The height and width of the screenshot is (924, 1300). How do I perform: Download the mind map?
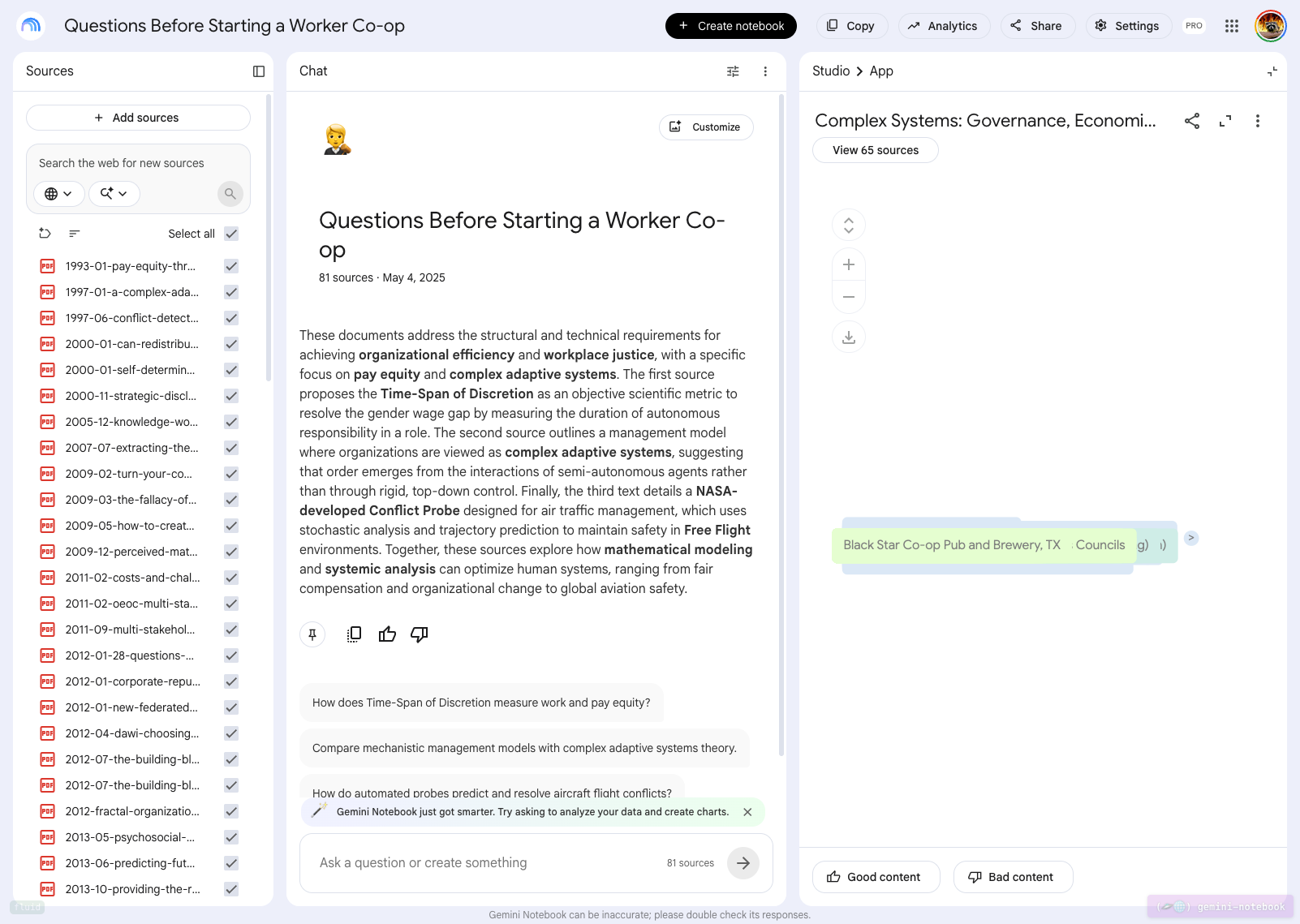click(x=849, y=337)
